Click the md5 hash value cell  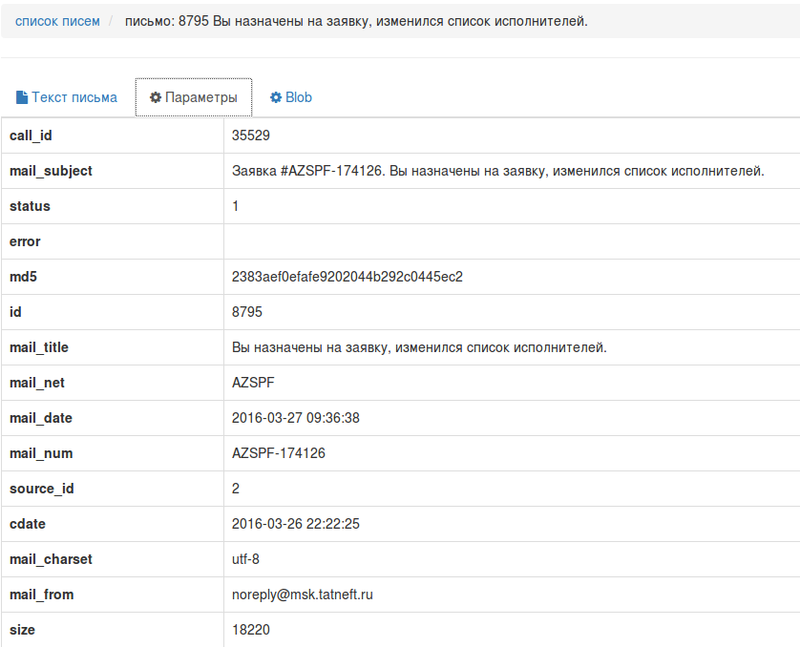pyautogui.click(x=347, y=277)
